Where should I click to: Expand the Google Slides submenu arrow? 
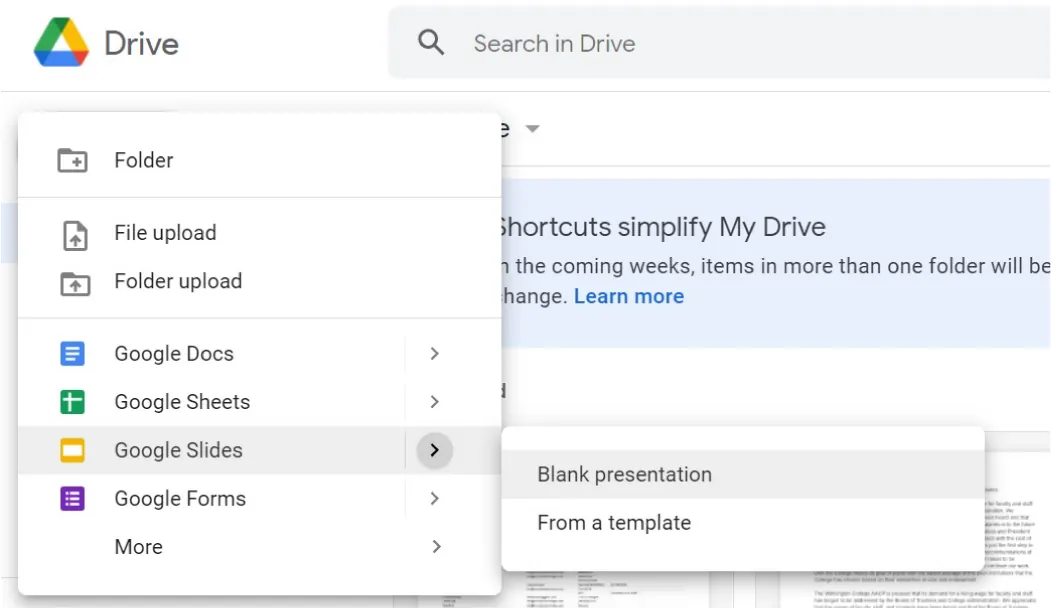(x=434, y=450)
